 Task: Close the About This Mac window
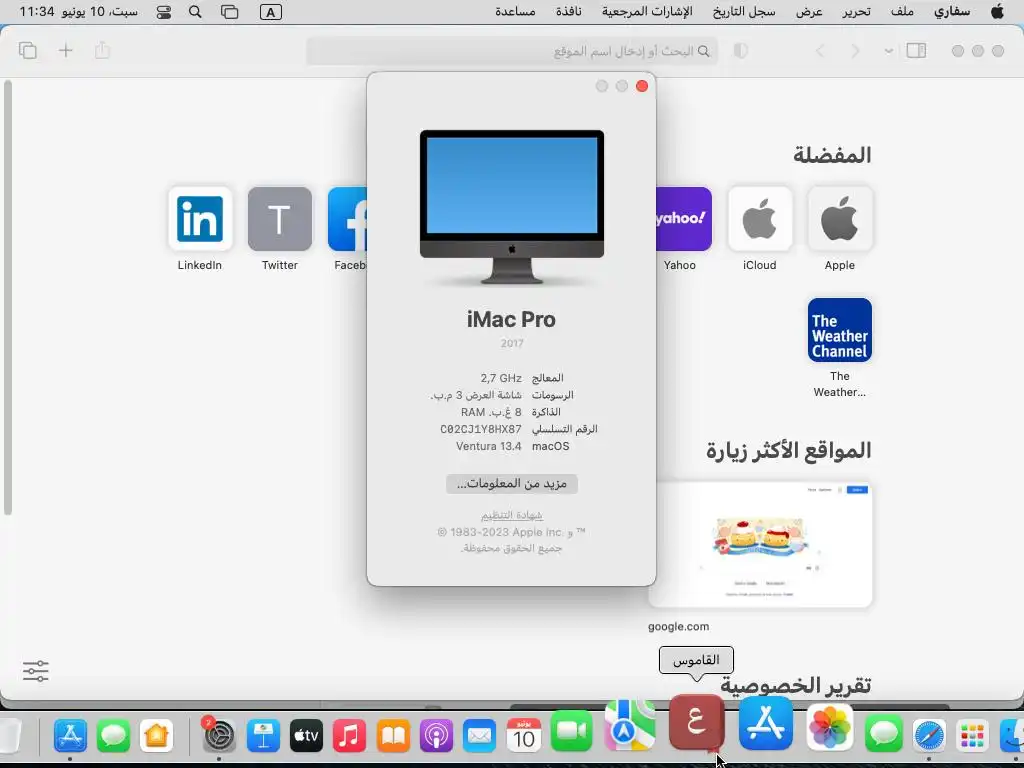coord(642,86)
